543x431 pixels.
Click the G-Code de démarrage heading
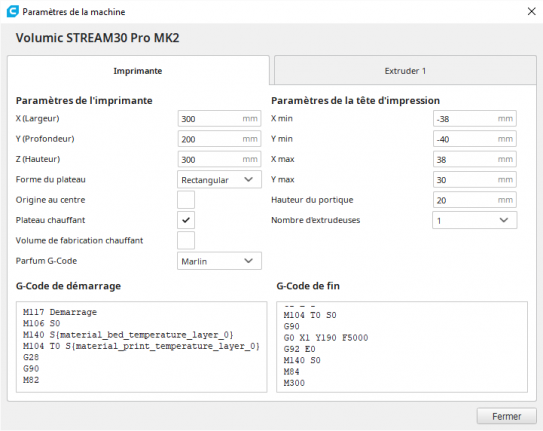[68, 286]
